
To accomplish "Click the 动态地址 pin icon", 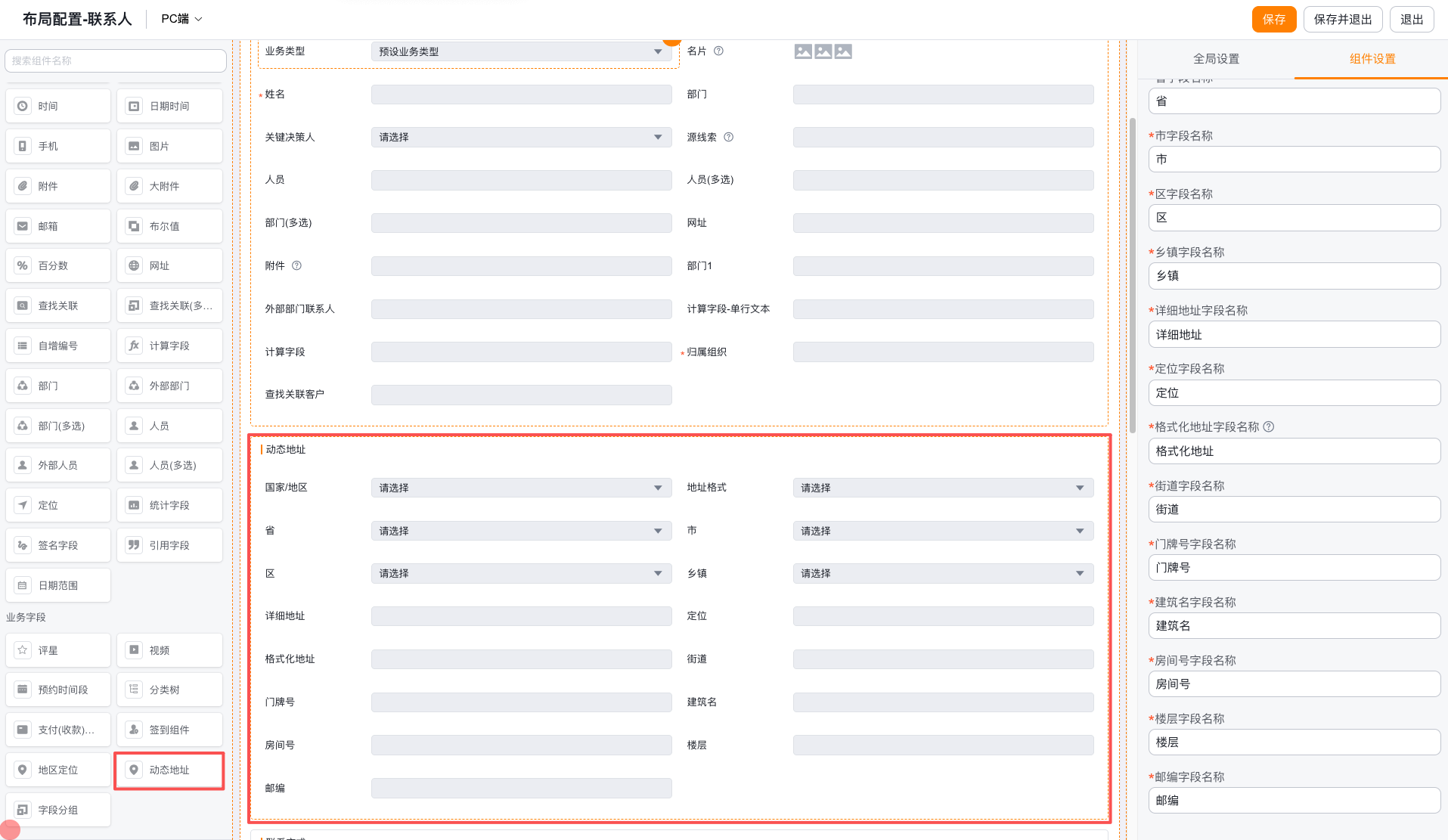I will 134,770.
